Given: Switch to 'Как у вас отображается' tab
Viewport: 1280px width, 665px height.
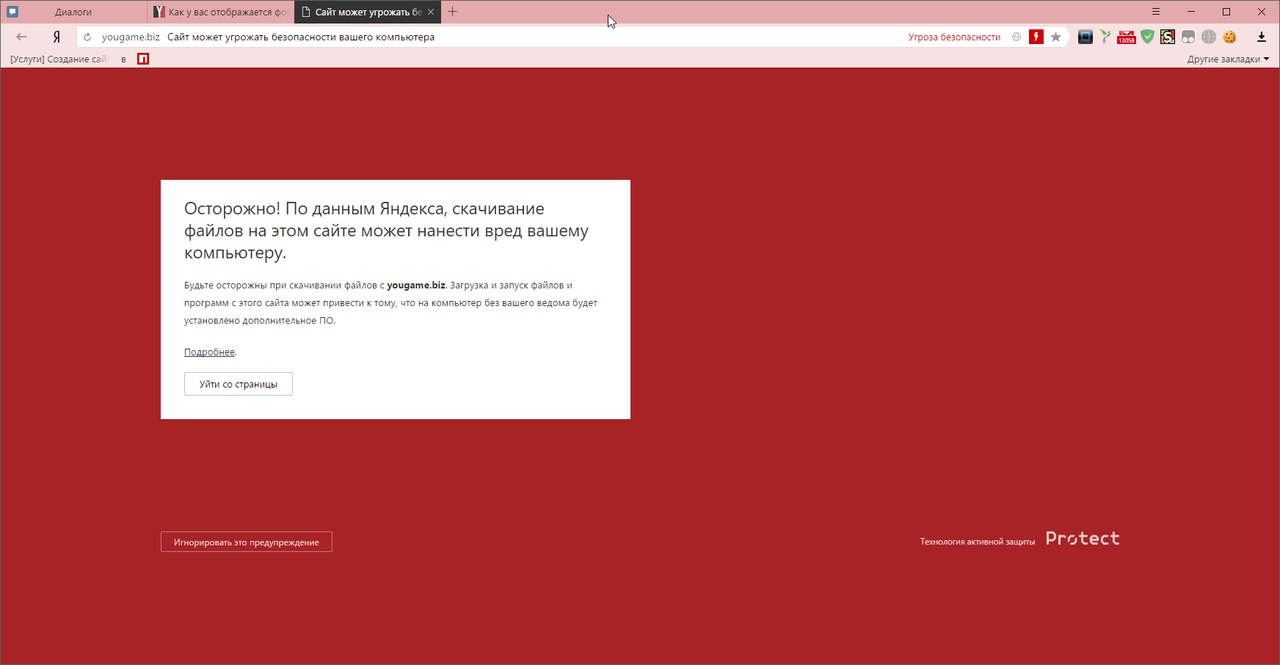Looking at the screenshot, I should [x=220, y=12].
